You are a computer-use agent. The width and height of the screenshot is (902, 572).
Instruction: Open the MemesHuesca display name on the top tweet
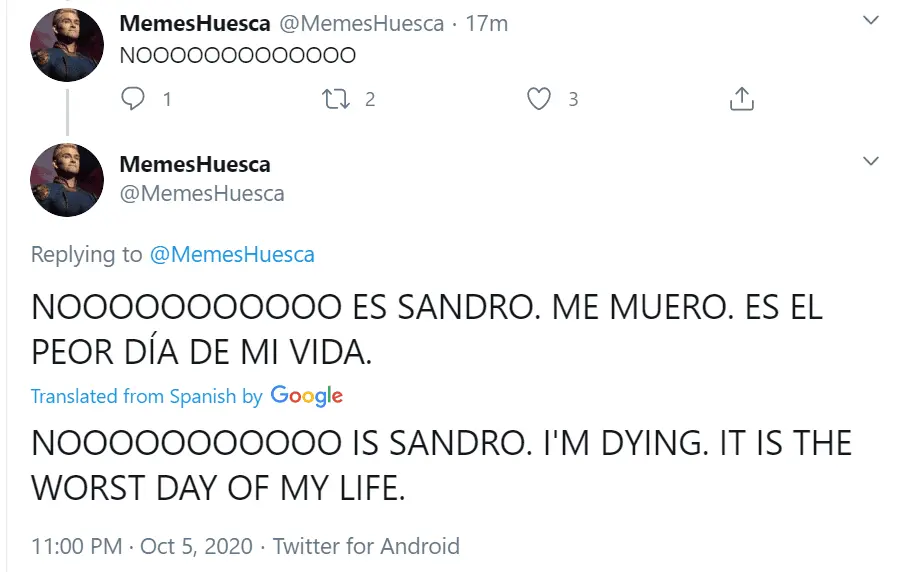pyautogui.click(x=194, y=23)
